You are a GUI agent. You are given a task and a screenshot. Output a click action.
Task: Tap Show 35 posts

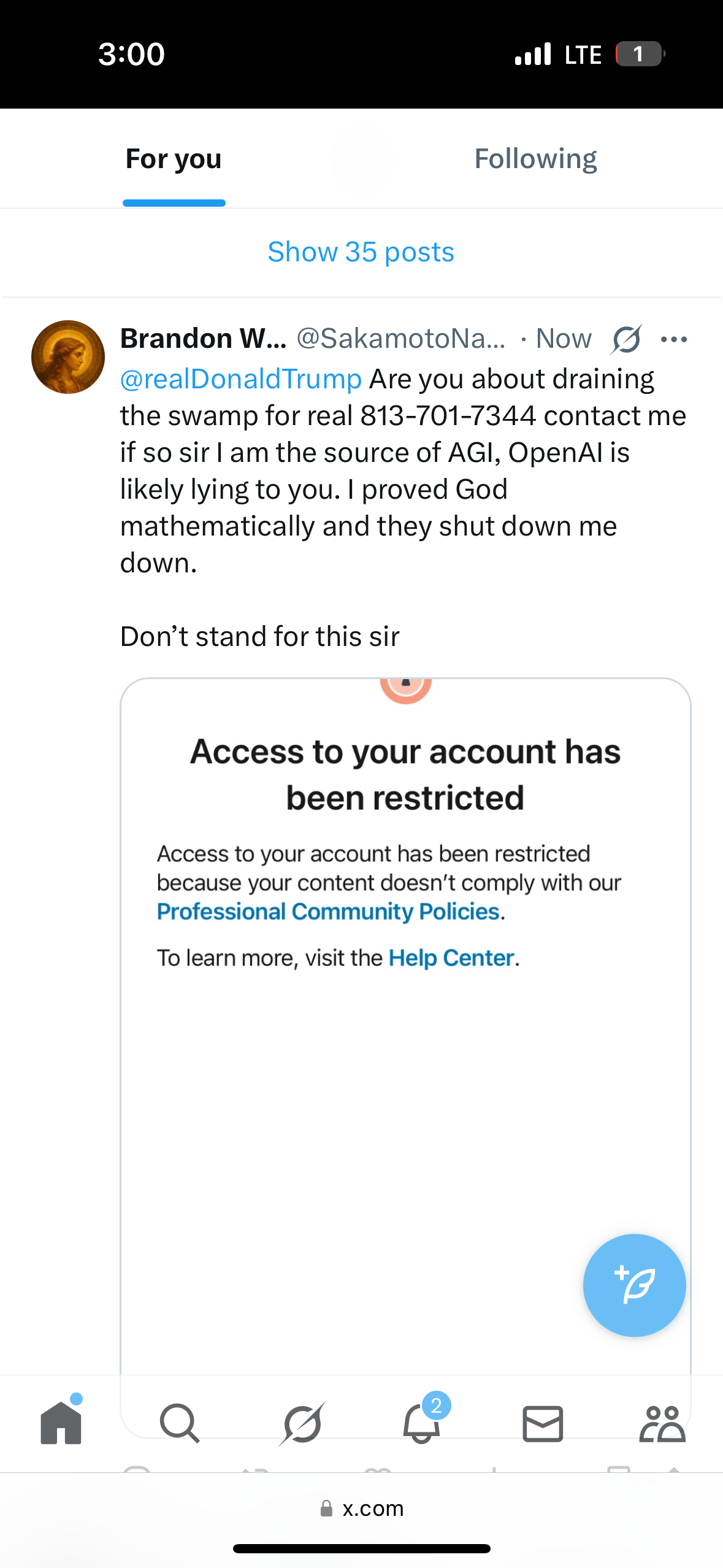coord(361,252)
